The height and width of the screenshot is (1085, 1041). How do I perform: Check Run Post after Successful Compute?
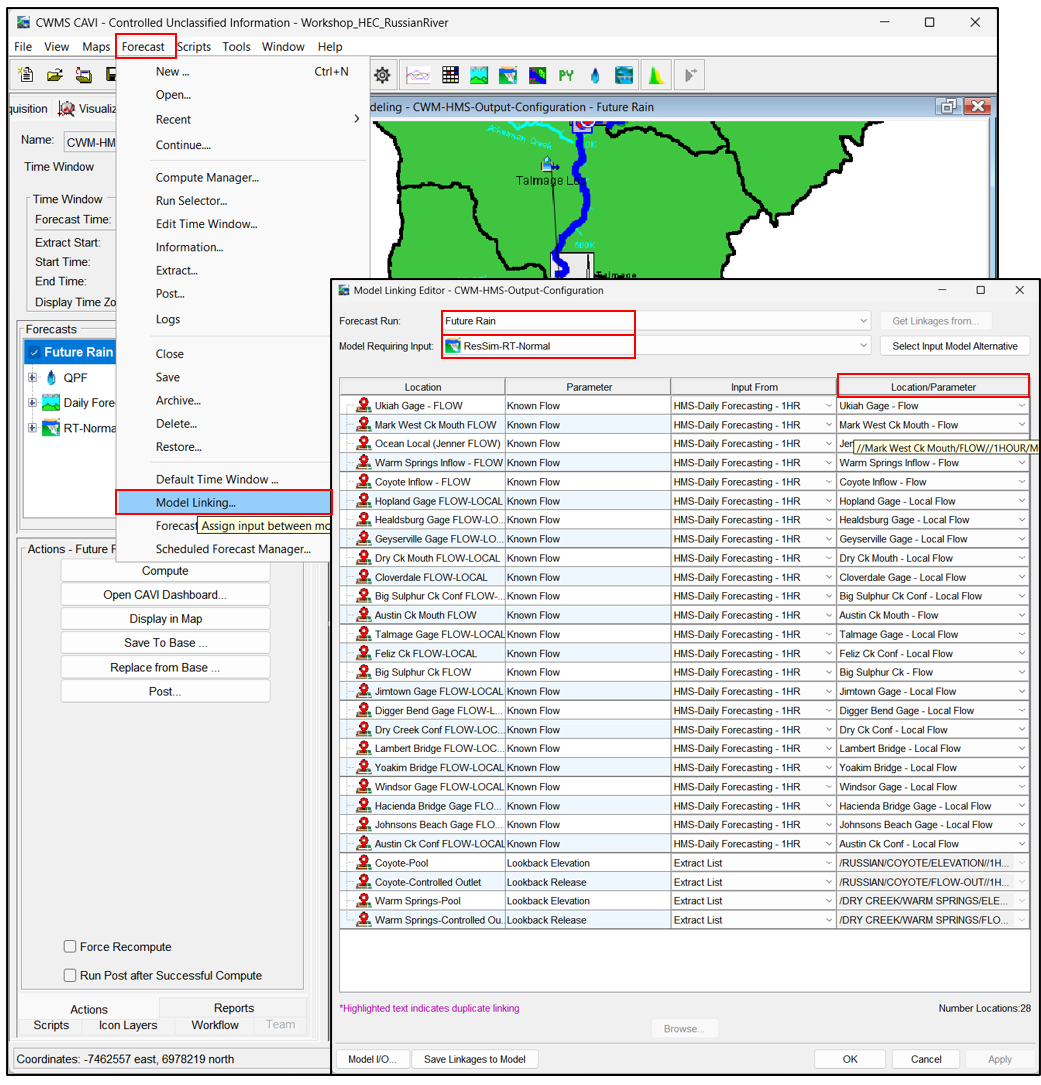coord(70,975)
